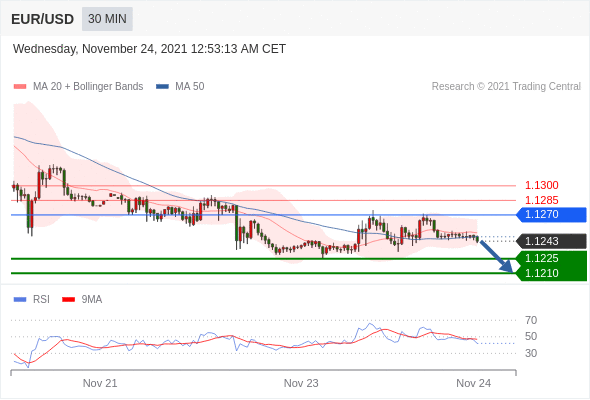
Task: Toggle the MA 50 legend label
Action: 190,87
